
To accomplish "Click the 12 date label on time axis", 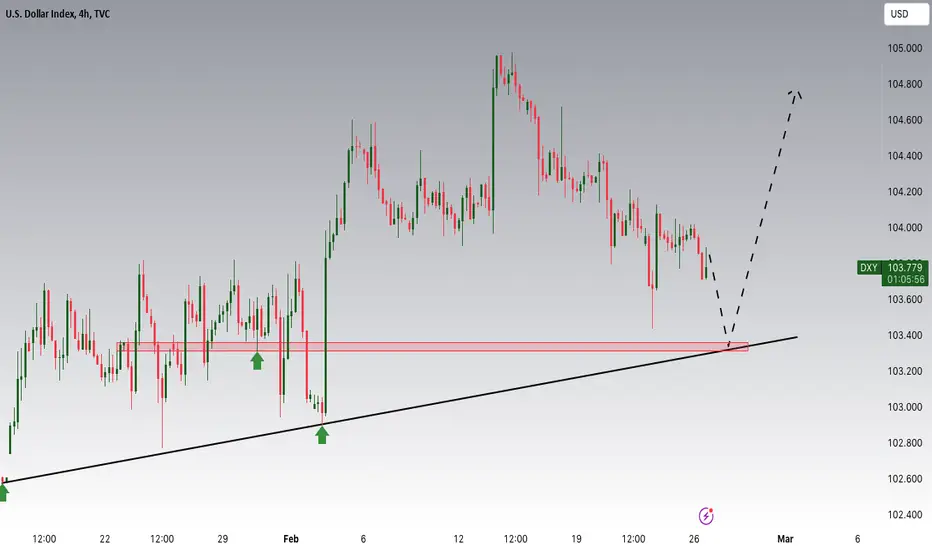I will [458, 539].
